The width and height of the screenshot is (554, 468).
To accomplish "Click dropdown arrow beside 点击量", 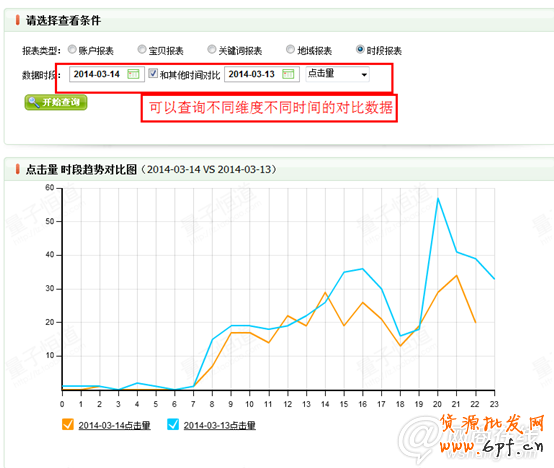I will 364,75.
